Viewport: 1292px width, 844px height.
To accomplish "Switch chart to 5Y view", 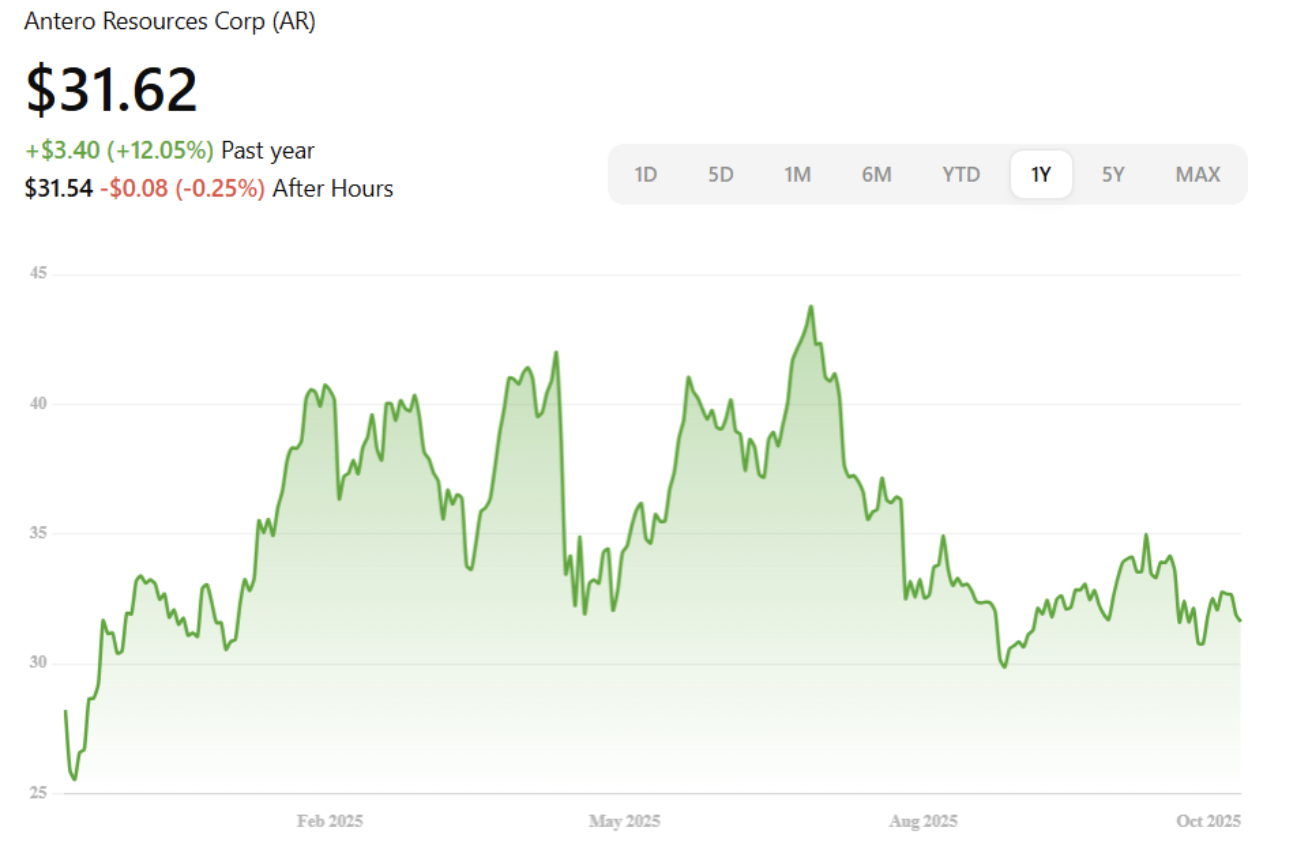I will tap(1113, 175).
